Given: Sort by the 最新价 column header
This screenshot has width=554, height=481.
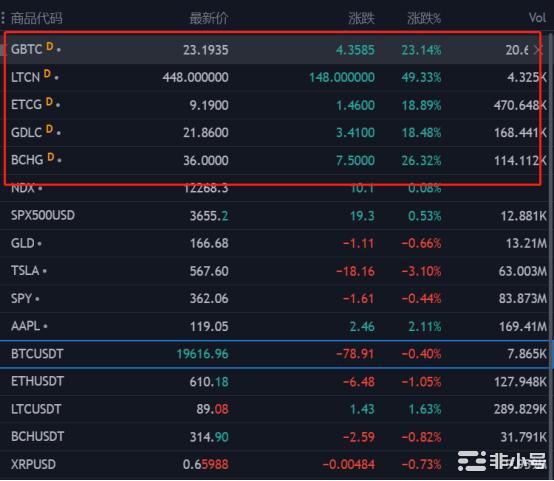Looking at the screenshot, I should coord(209,18).
